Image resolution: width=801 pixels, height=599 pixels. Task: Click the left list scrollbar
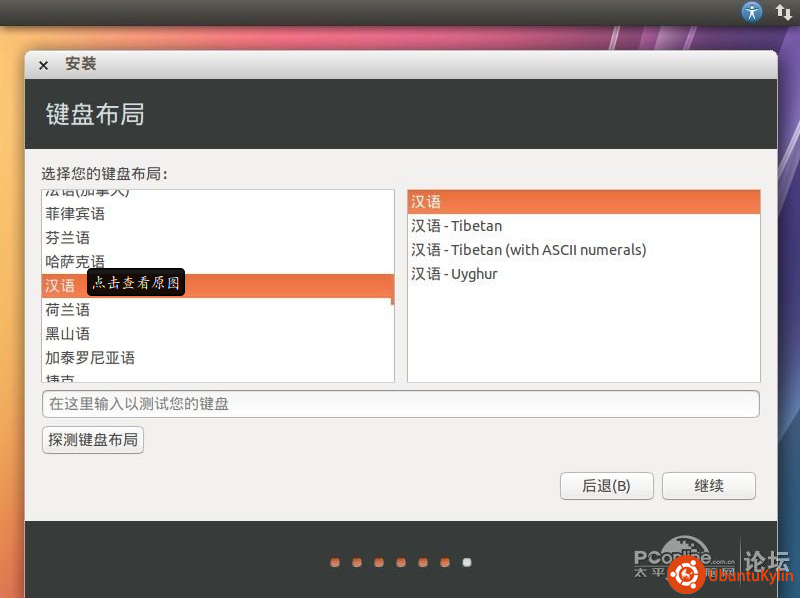click(392, 290)
